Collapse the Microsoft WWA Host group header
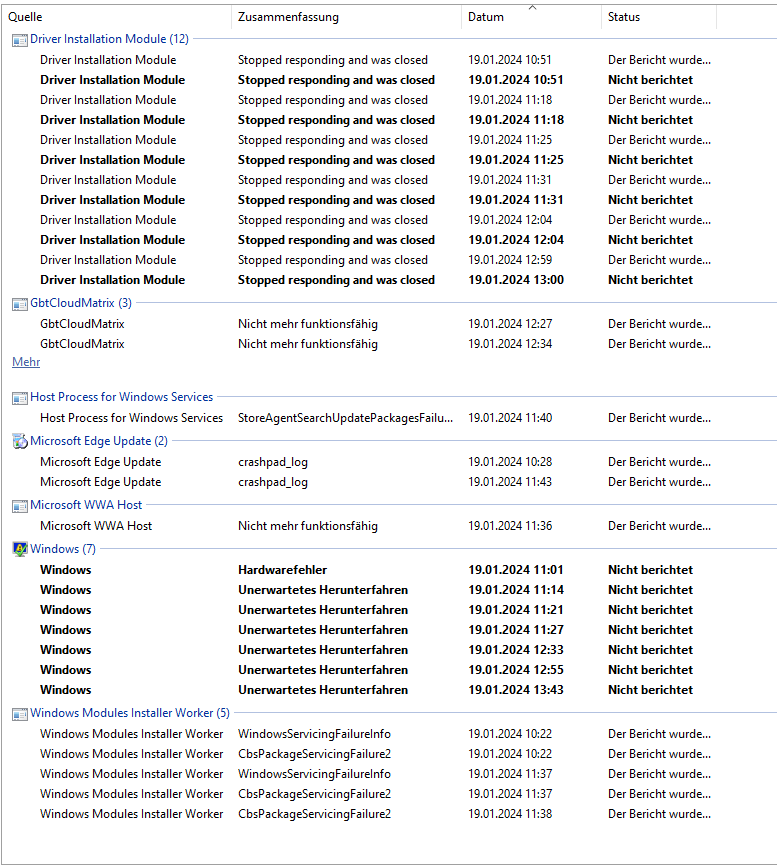 (x=86, y=505)
